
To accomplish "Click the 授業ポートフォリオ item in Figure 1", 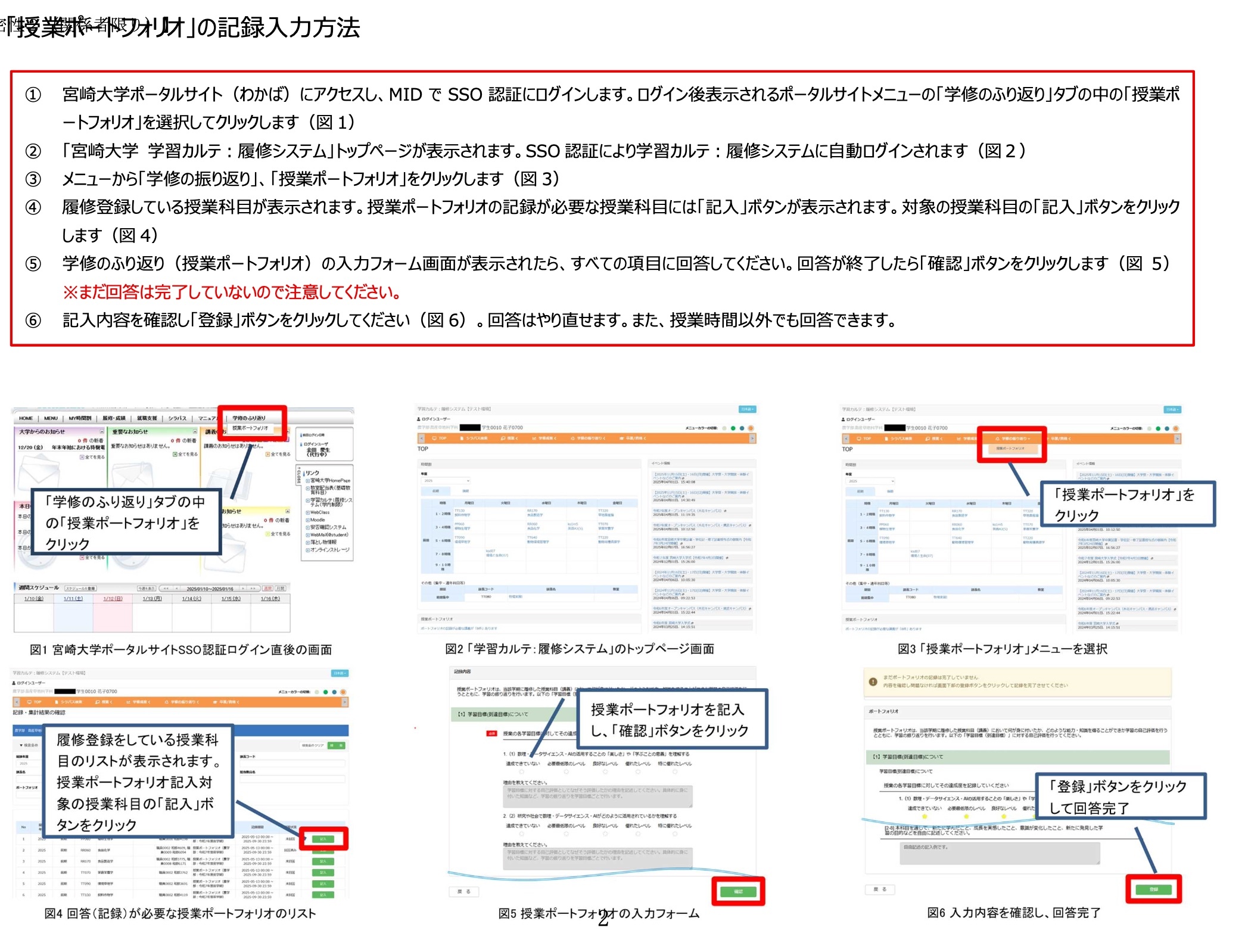I will tap(250, 428).
